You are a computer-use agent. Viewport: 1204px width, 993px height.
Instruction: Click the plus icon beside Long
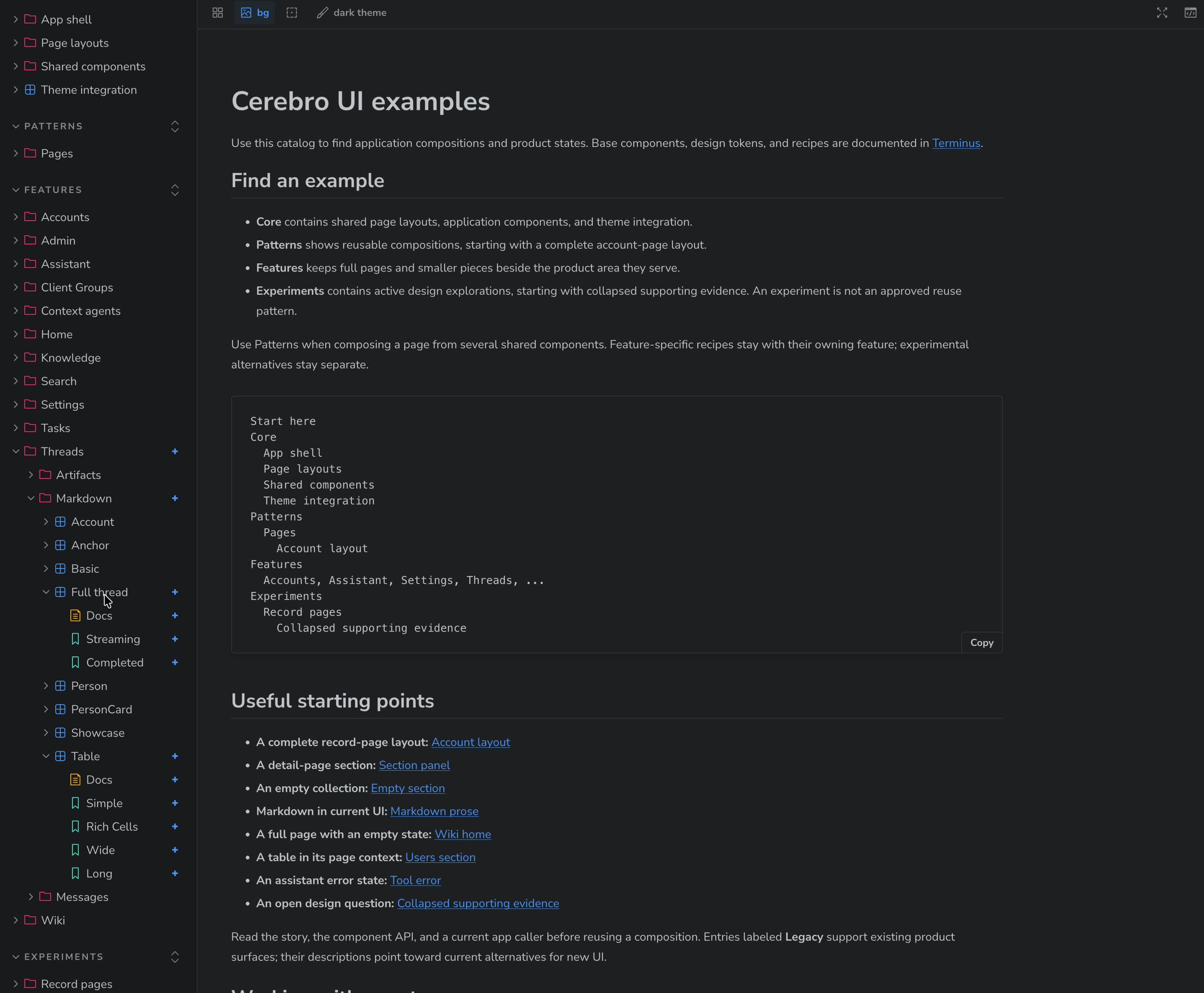point(175,874)
